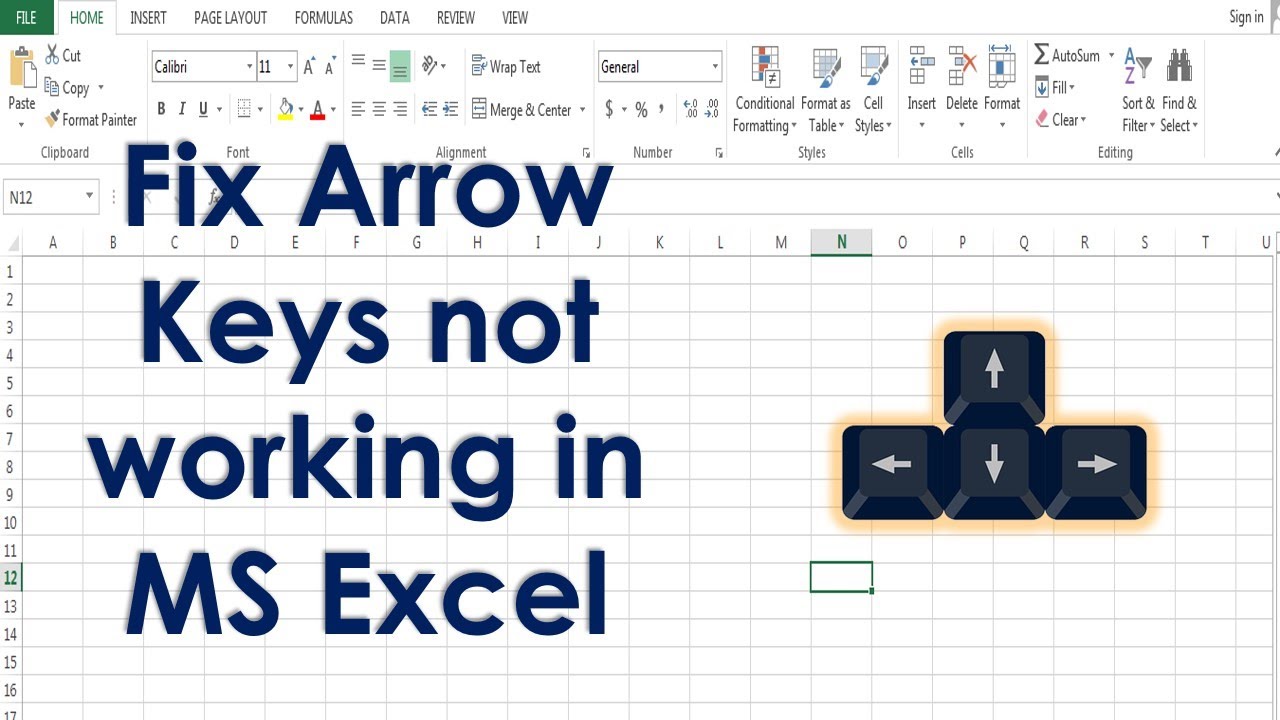Open Clear eraser dropdown
Image resolution: width=1280 pixels, height=720 pixels.
tap(1060, 120)
